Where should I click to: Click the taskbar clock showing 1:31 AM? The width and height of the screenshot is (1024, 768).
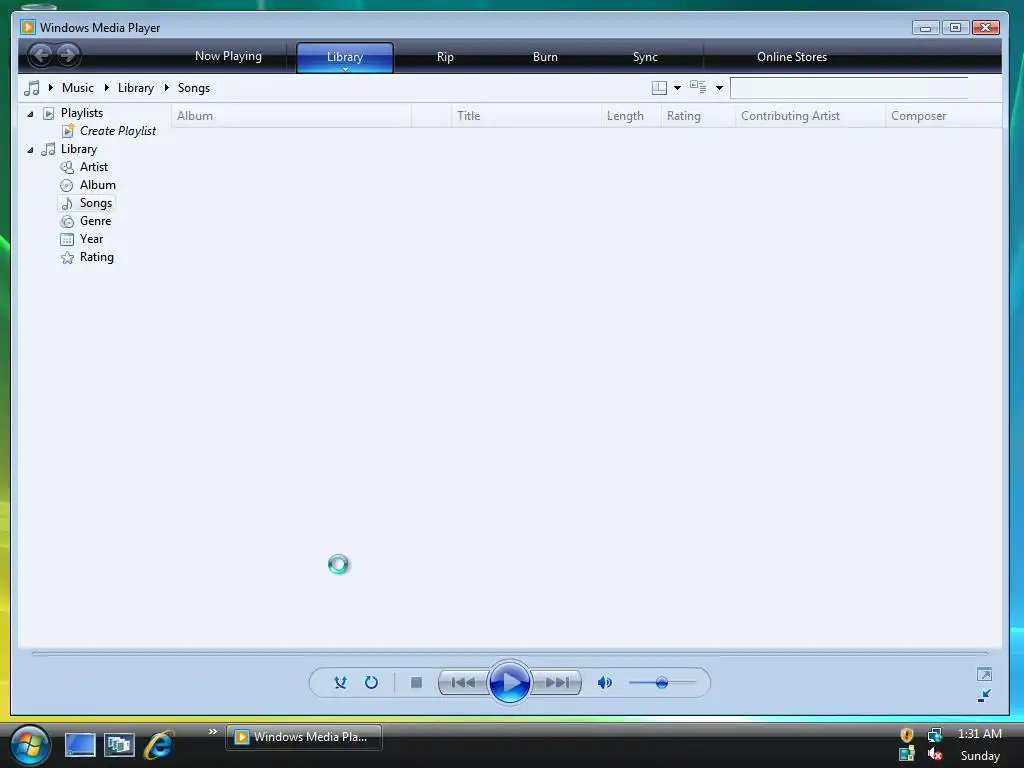[980, 734]
